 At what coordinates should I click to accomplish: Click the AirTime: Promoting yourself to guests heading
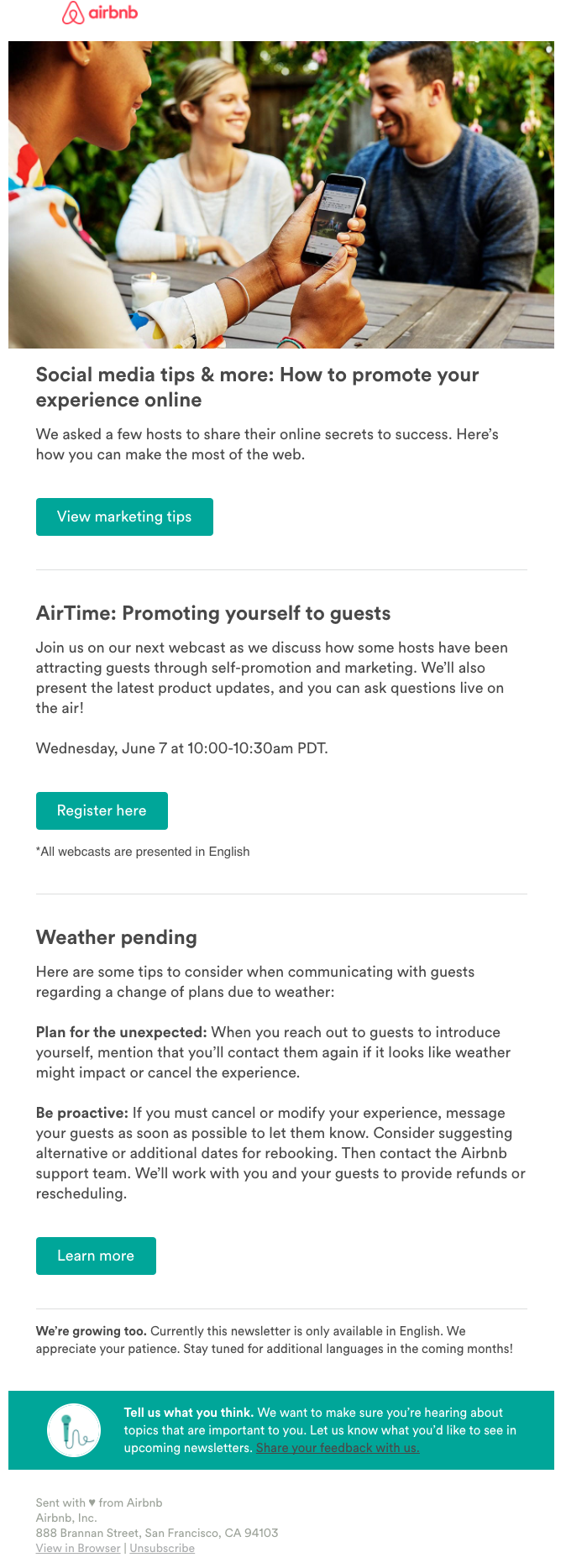click(x=213, y=613)
